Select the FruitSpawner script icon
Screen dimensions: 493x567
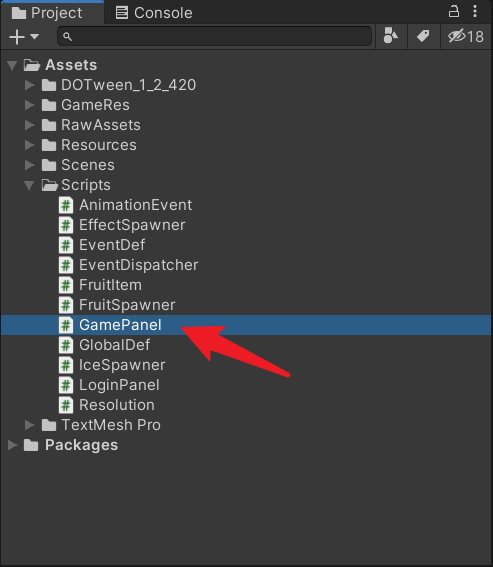coord(66,305)
